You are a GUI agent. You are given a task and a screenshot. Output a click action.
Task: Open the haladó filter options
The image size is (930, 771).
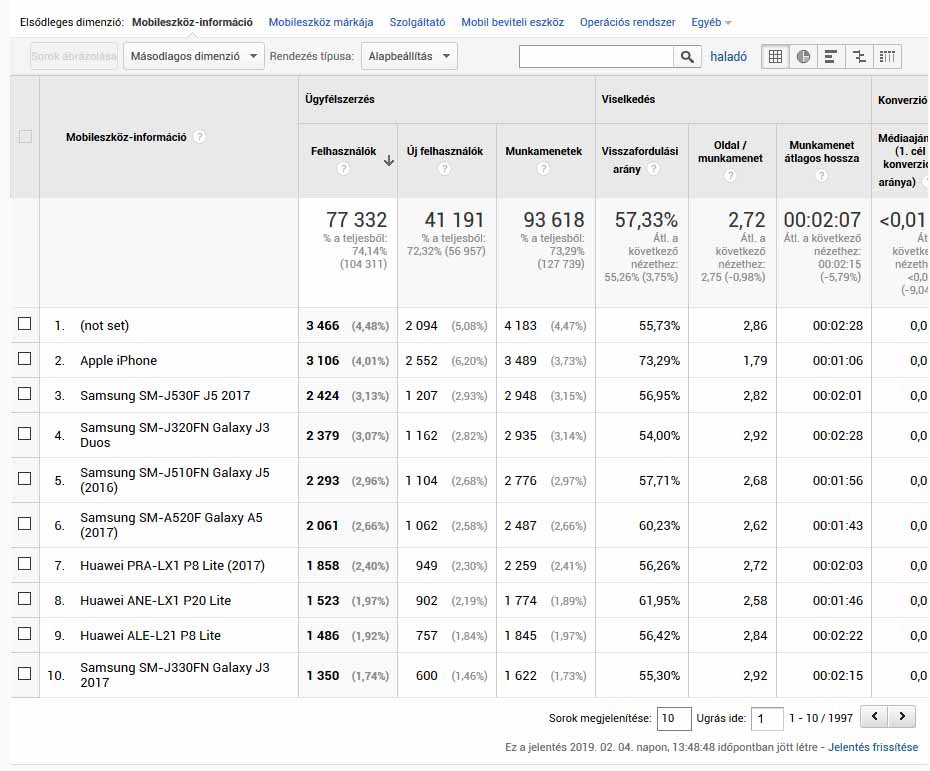729,57
